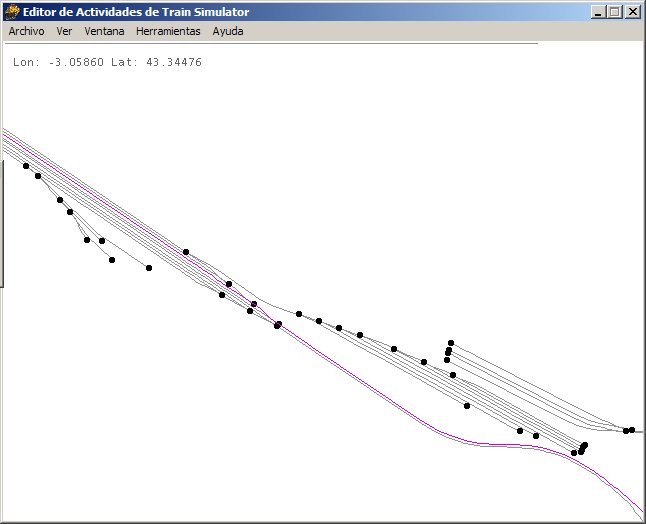The image size is (646, 524).
Task: Close the Editor de Actividades window
Action: point(633,12)
